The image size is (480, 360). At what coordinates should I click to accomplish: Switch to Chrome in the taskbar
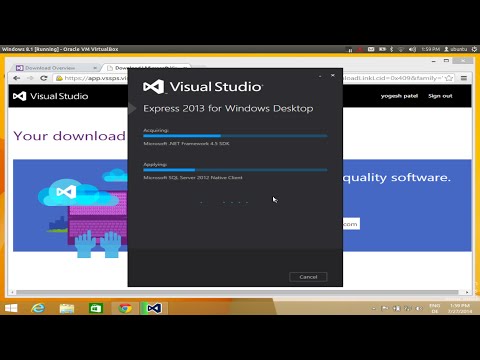(x=125, y=308)
